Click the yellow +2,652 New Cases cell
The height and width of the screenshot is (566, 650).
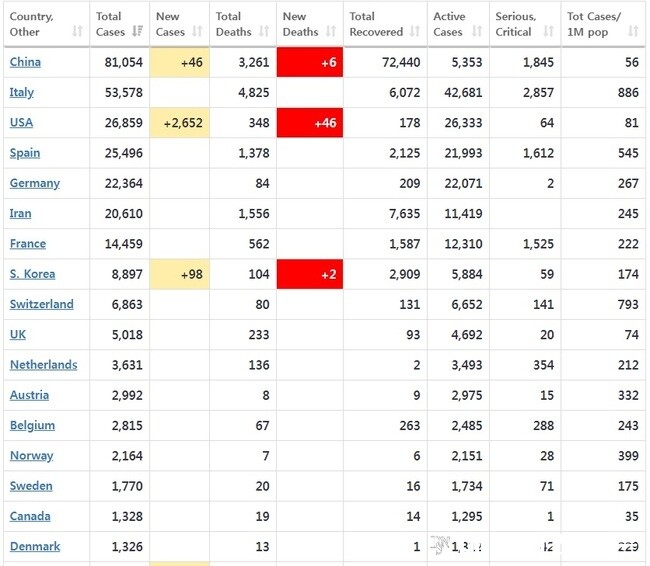tap(180, 123)
